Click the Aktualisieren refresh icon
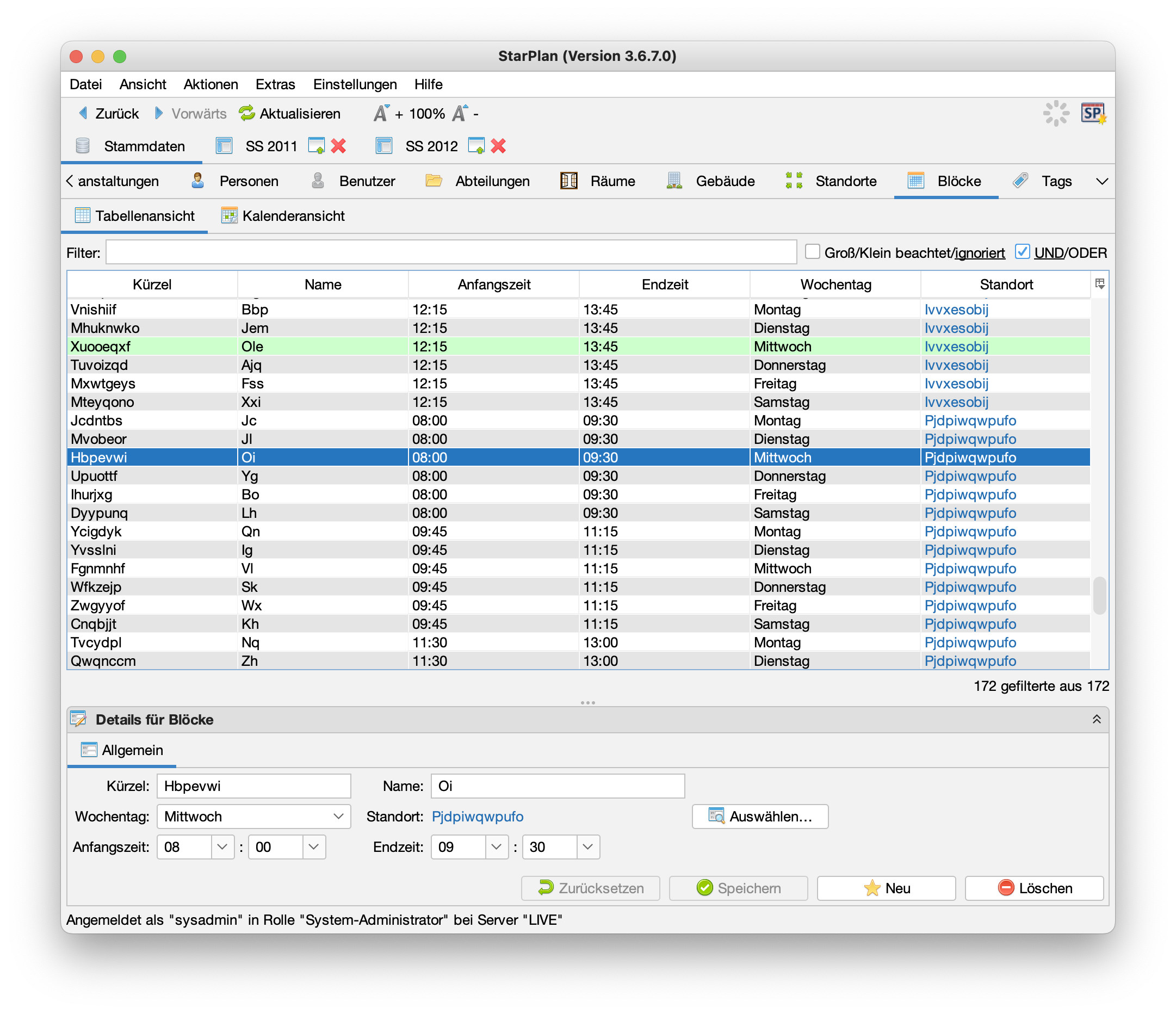 tap(247, 114)
